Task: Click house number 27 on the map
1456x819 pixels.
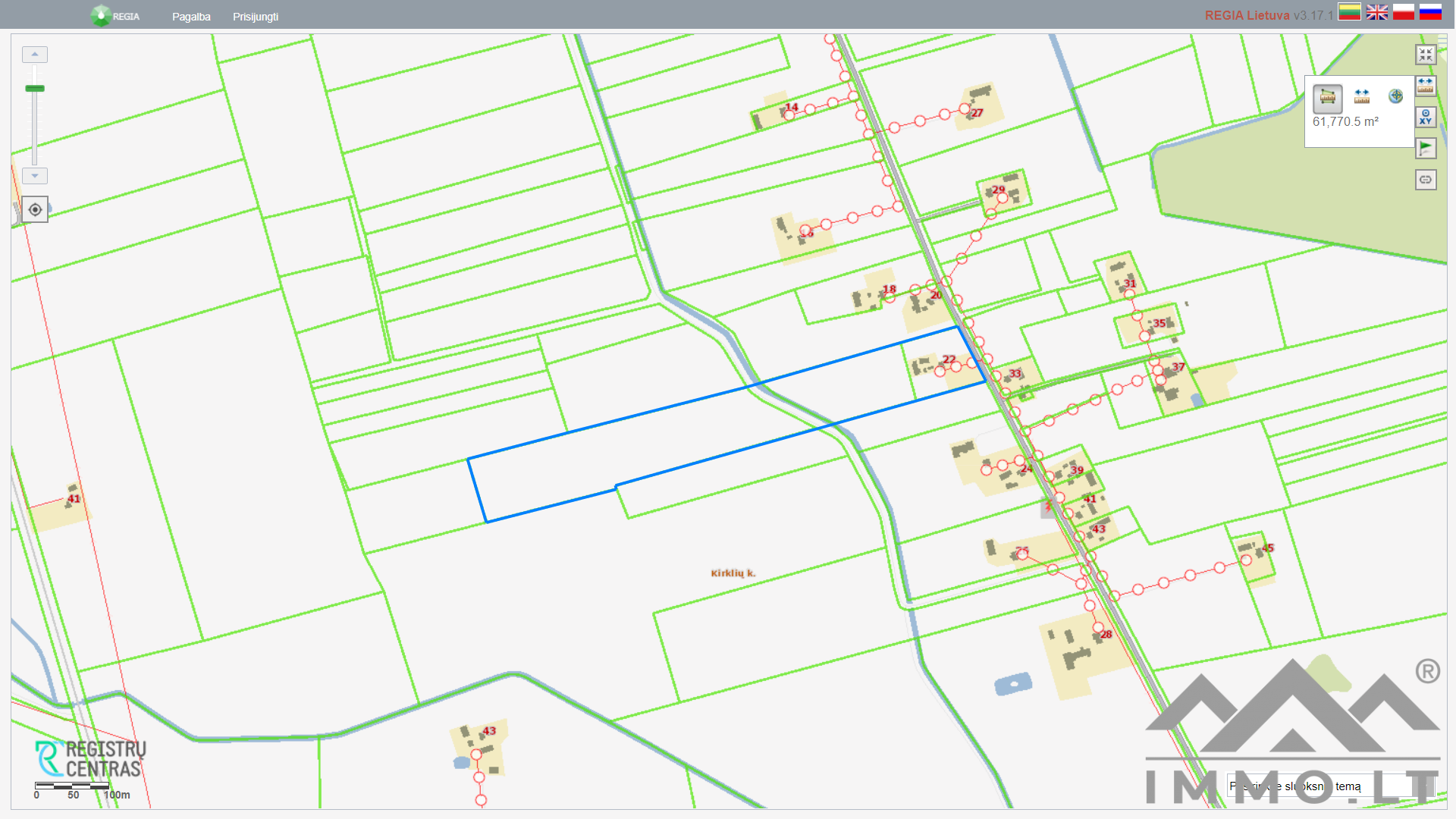Action: (977, 113)
